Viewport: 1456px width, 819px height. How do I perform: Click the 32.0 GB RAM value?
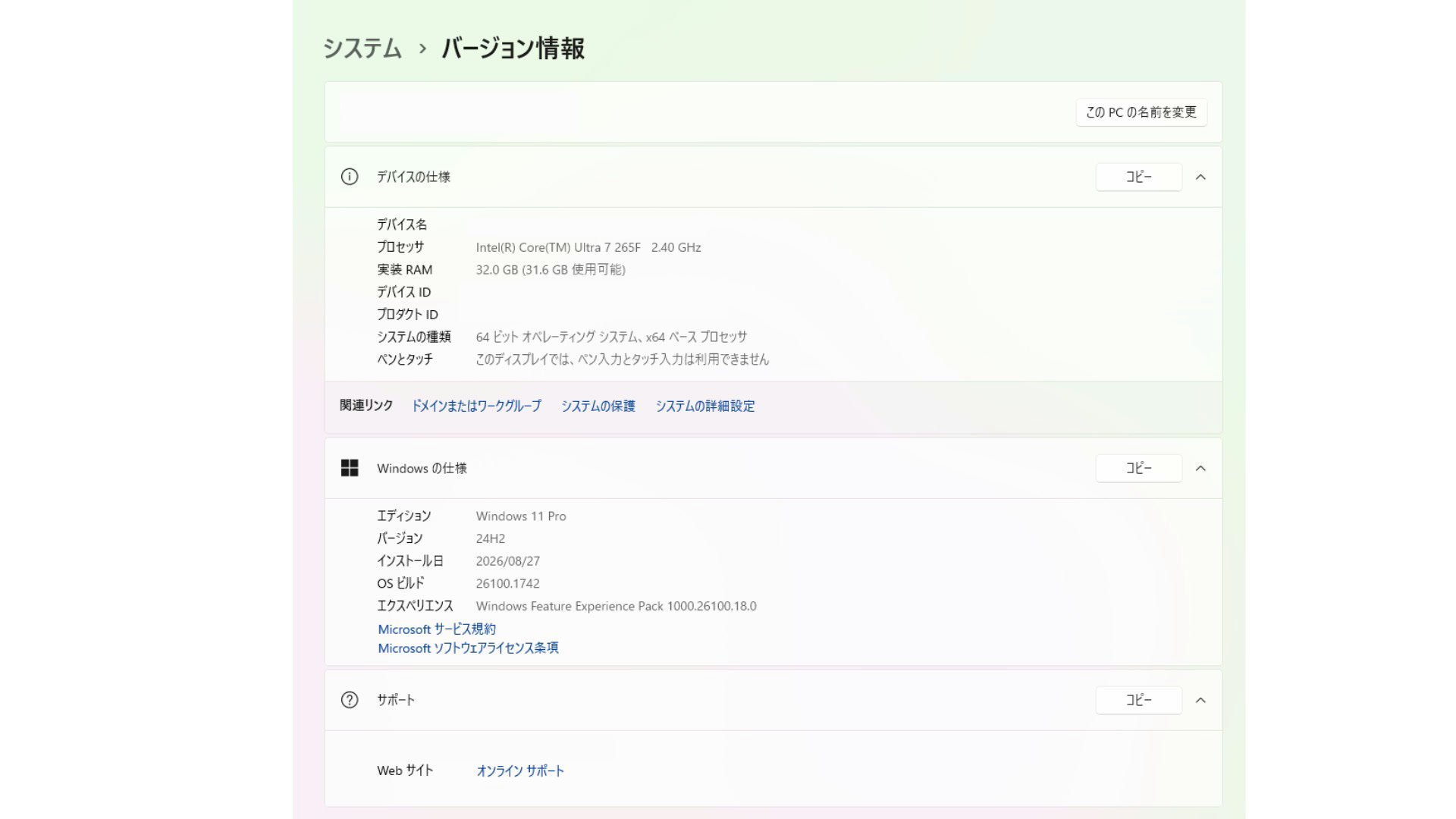(x=551, y=269)
